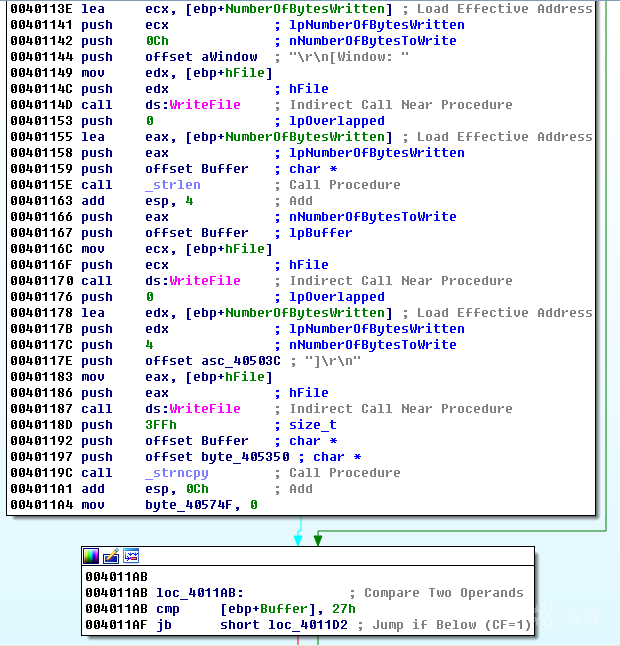620x646 pixels.
Task: Click the string comment '\r\n[Window: '
Action: (349, 57)
